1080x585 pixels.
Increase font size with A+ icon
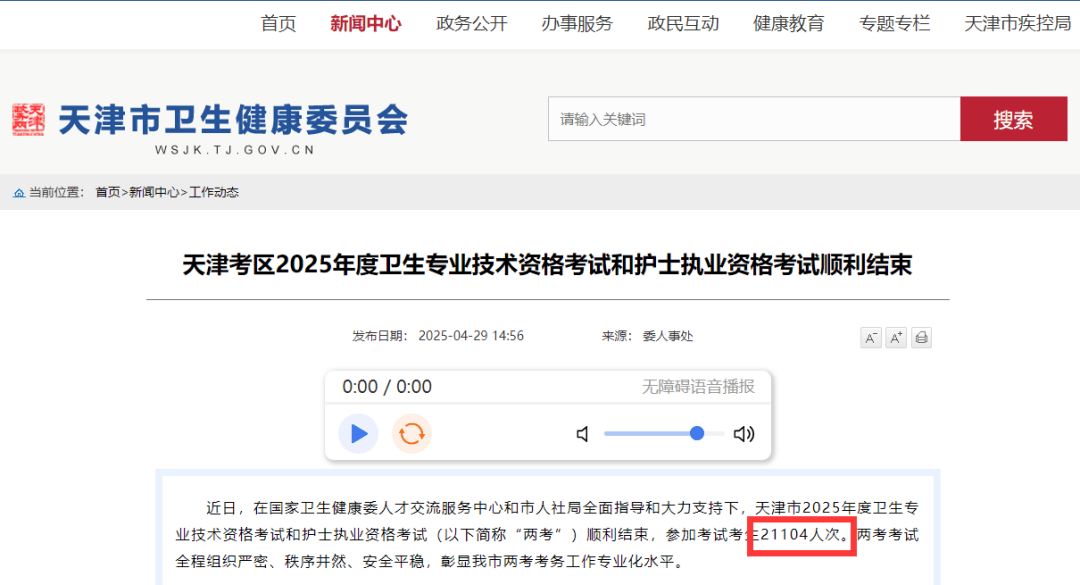coord(896,337)
